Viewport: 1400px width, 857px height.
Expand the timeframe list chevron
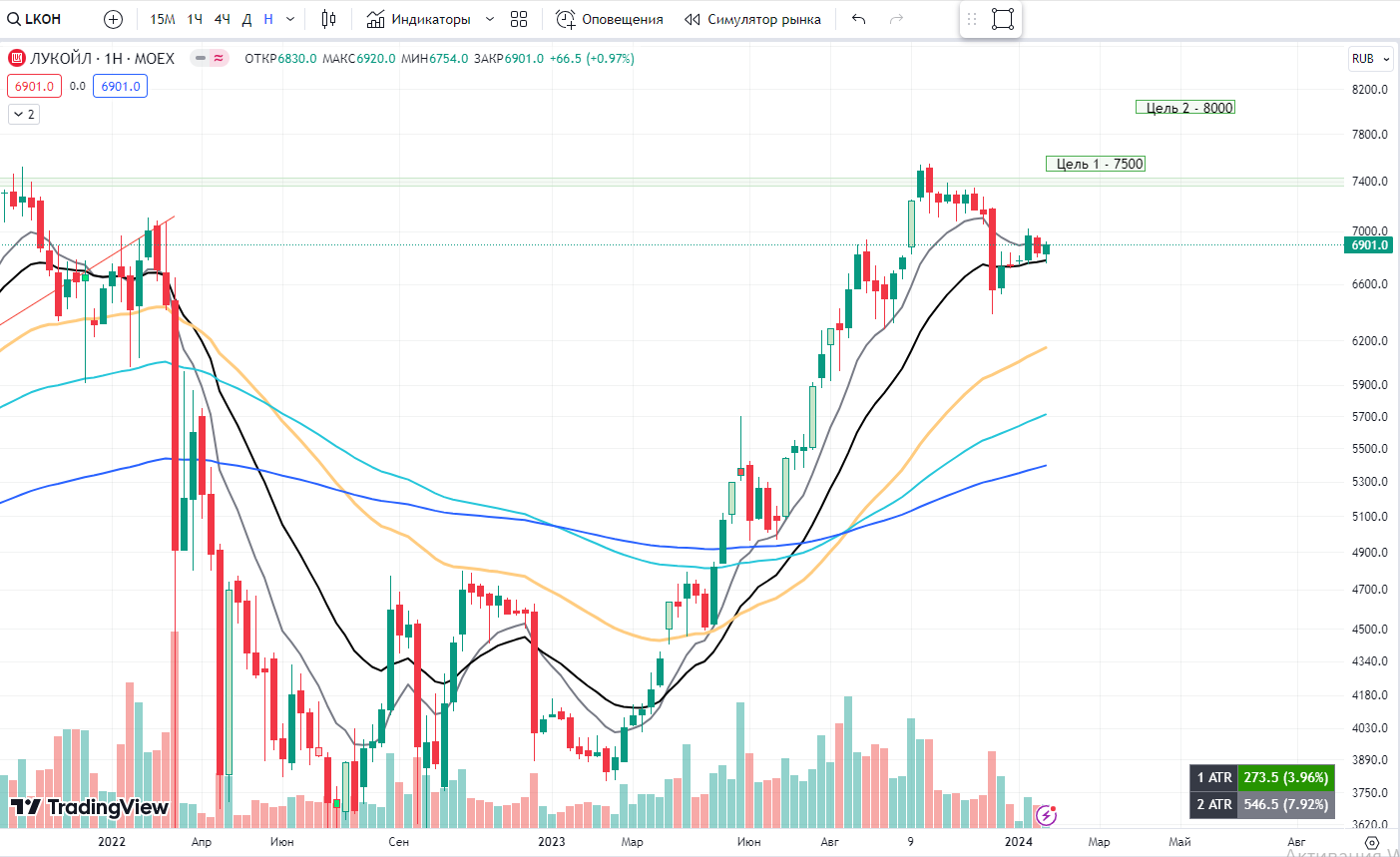290,19
